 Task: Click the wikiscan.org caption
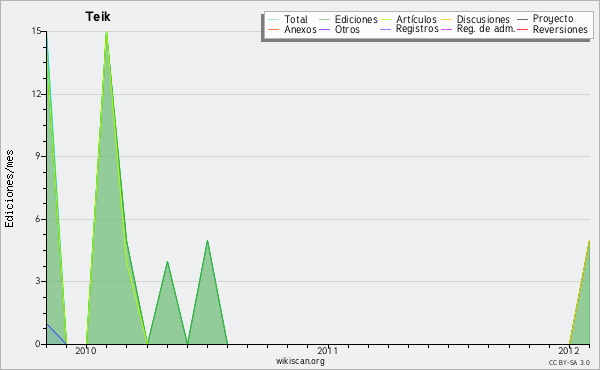(x=300, y=361)
